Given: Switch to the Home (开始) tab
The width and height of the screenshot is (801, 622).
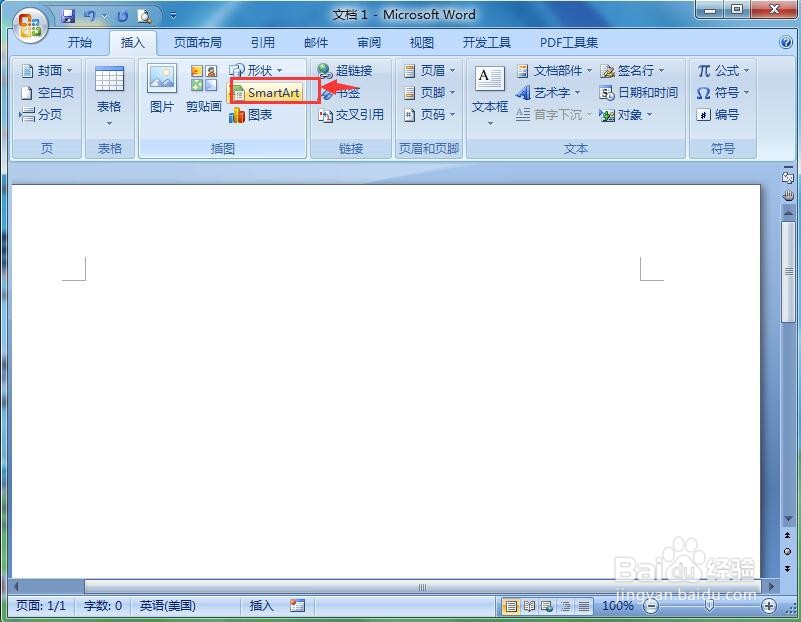Looking at the screenshot, I should [80, 42].
